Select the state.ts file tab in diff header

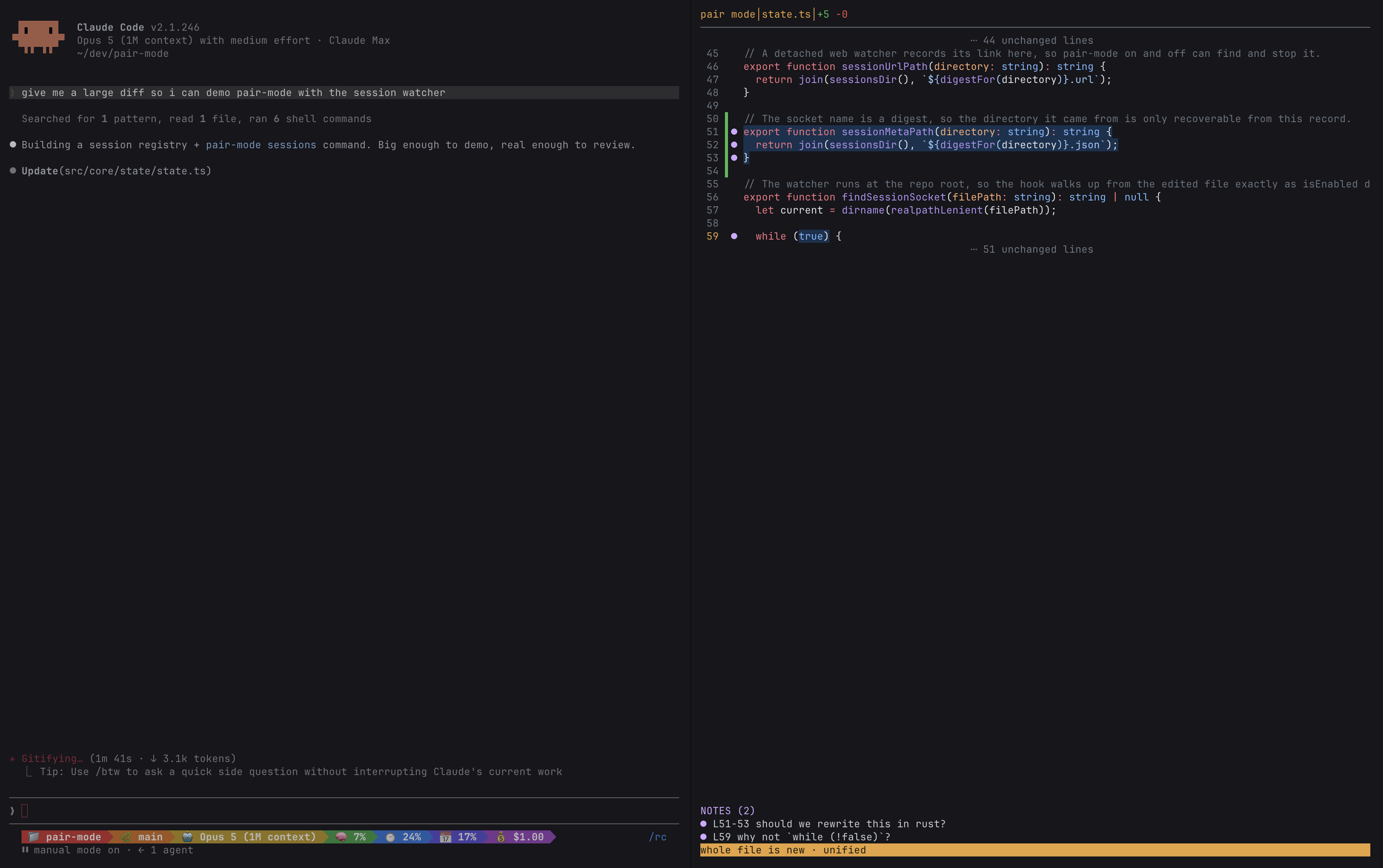point(786,14)
